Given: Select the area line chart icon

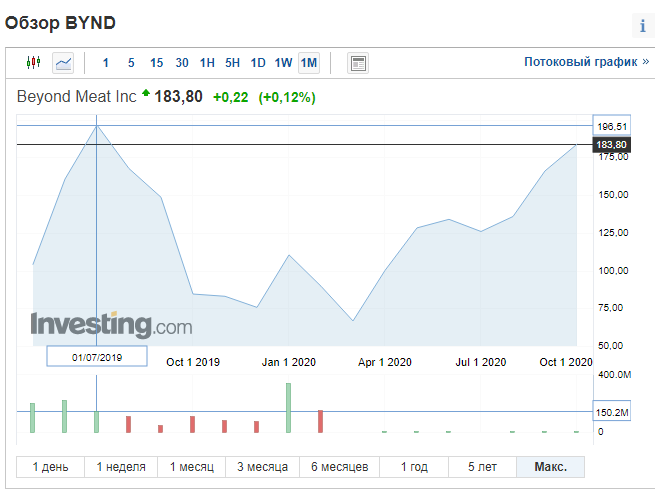Looking at the screenshot, I should coord(63,63).
